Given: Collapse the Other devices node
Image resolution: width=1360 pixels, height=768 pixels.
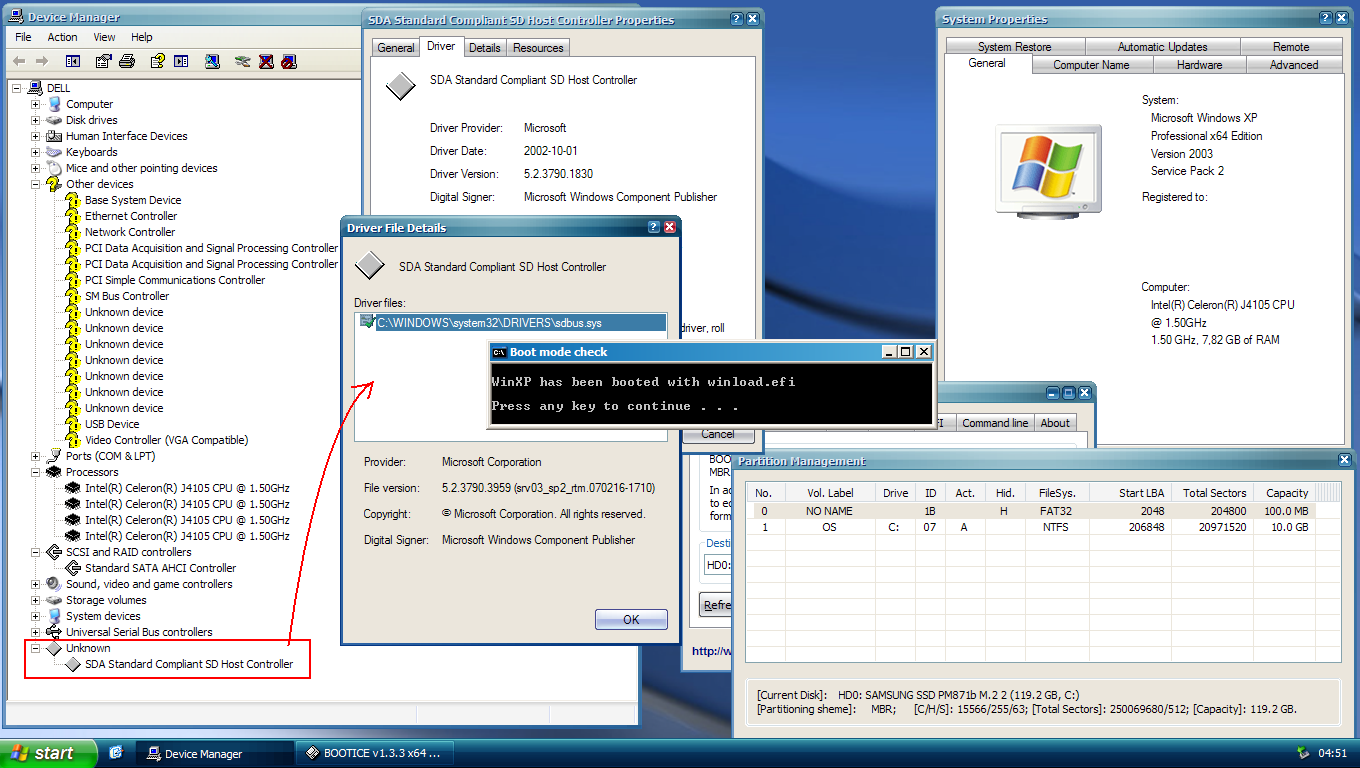Looking at the screenshot, I should click(35, 184).
